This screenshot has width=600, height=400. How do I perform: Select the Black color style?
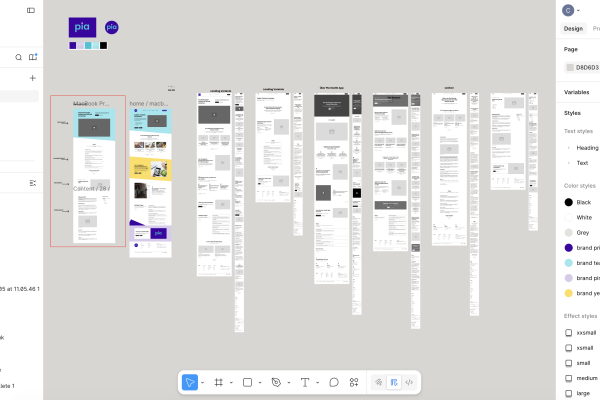[x=584, y=202]
